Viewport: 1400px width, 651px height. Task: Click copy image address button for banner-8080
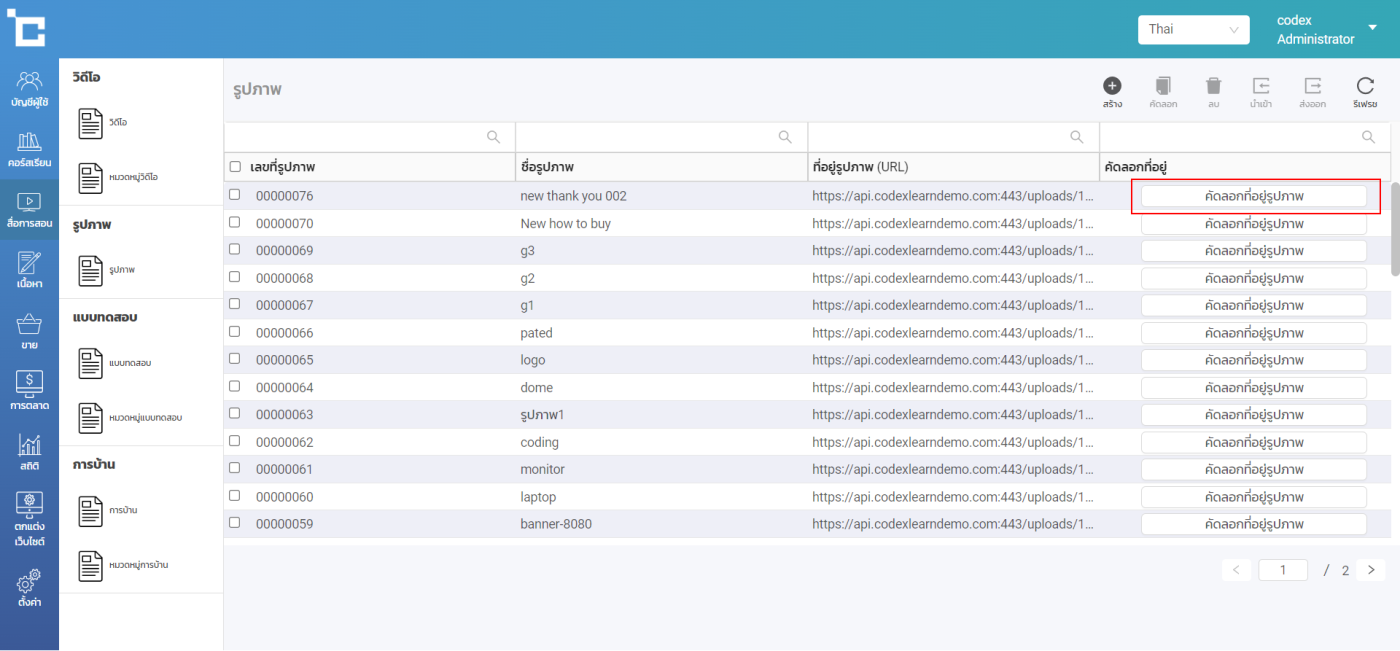click(1253, 524)
